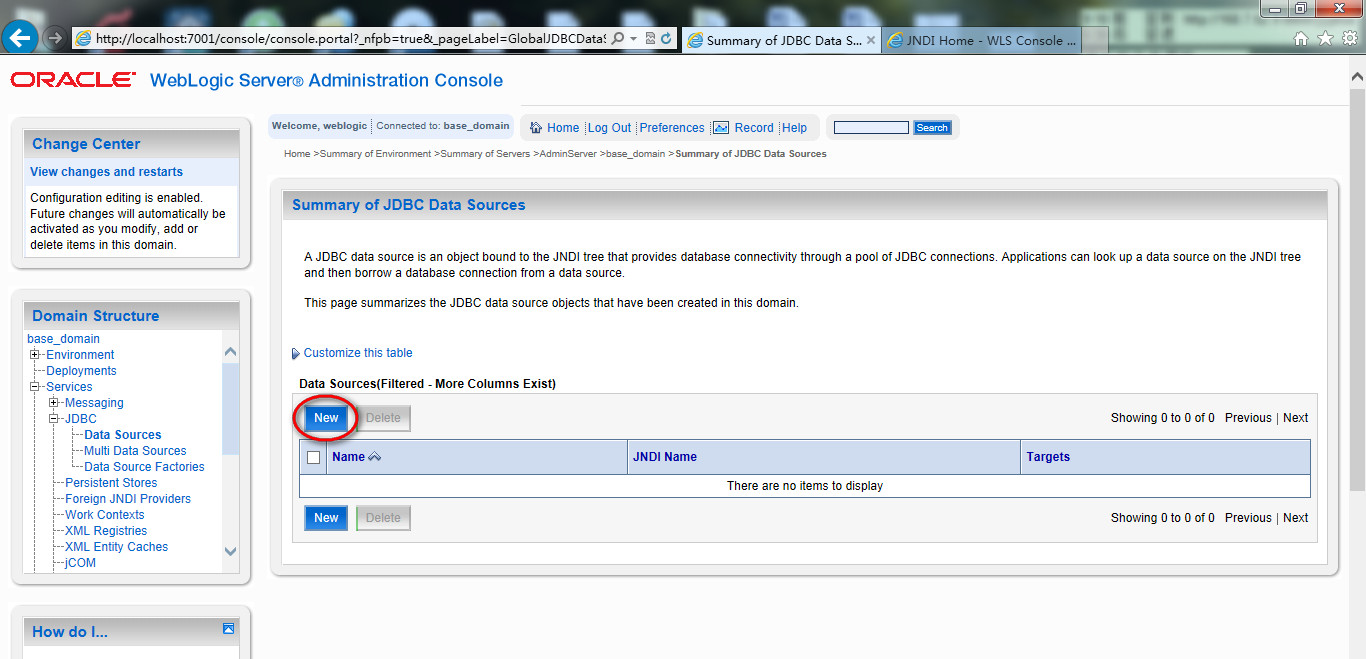Image resolution: width=1366 pixels, height=659 pixels.
Task: Open Foreign JNDI Providers in the tree
Action: coord(128,499)
